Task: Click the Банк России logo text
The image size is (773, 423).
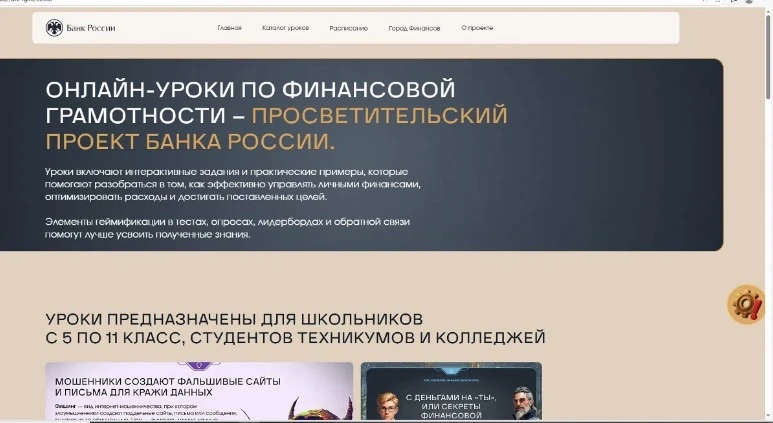Action: click(91, 28)
